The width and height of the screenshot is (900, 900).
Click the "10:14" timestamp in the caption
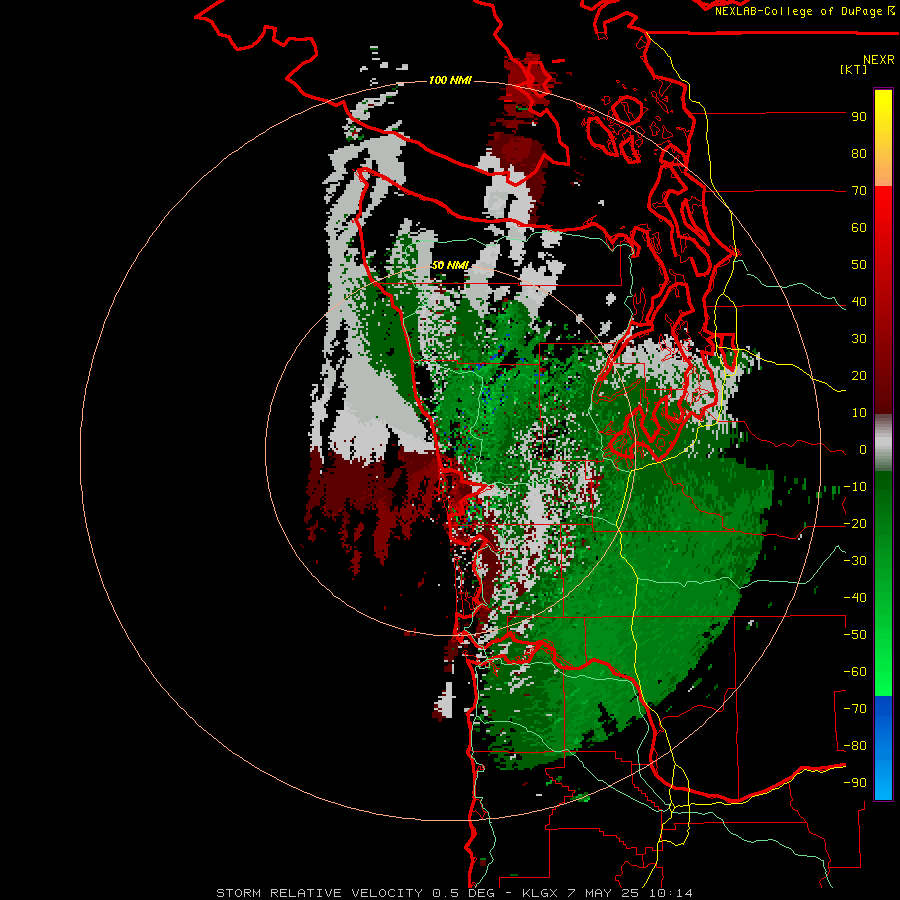[670, 893]
